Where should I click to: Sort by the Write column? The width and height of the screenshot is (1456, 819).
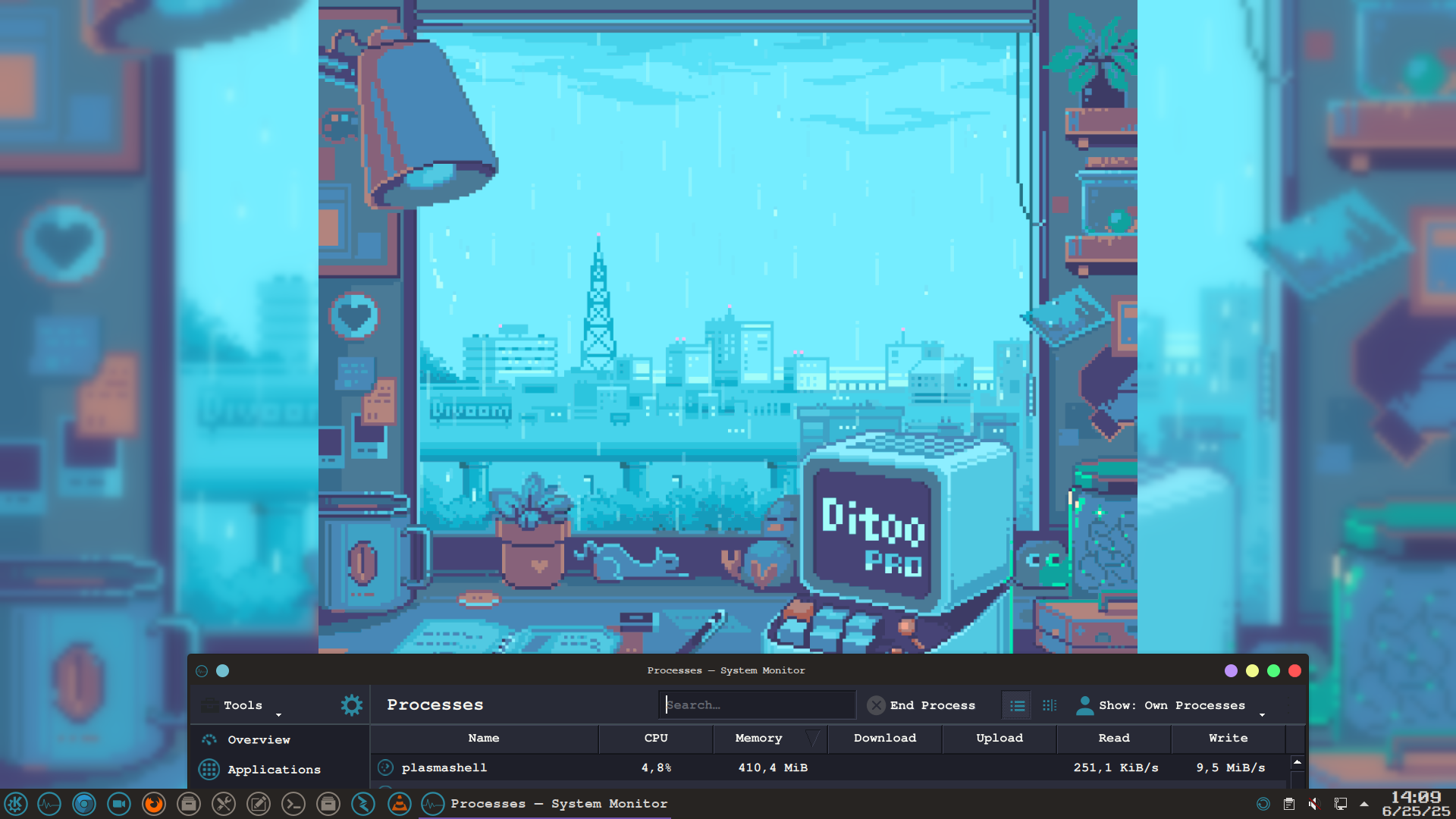[x=1228, y=738]
